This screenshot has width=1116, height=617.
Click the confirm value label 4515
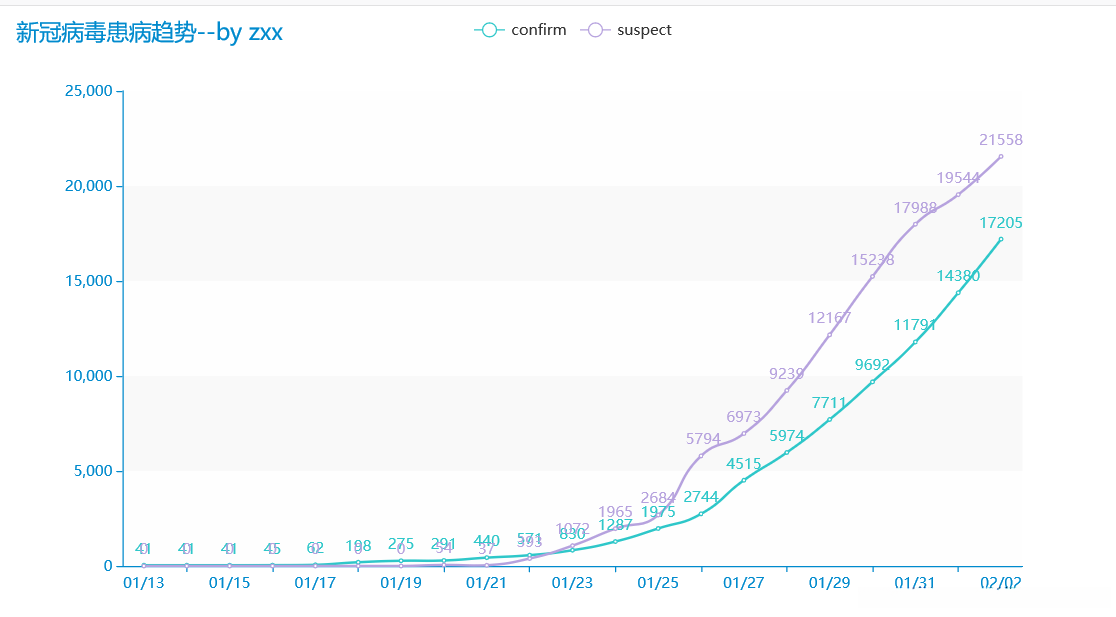(x=743, y=464)
